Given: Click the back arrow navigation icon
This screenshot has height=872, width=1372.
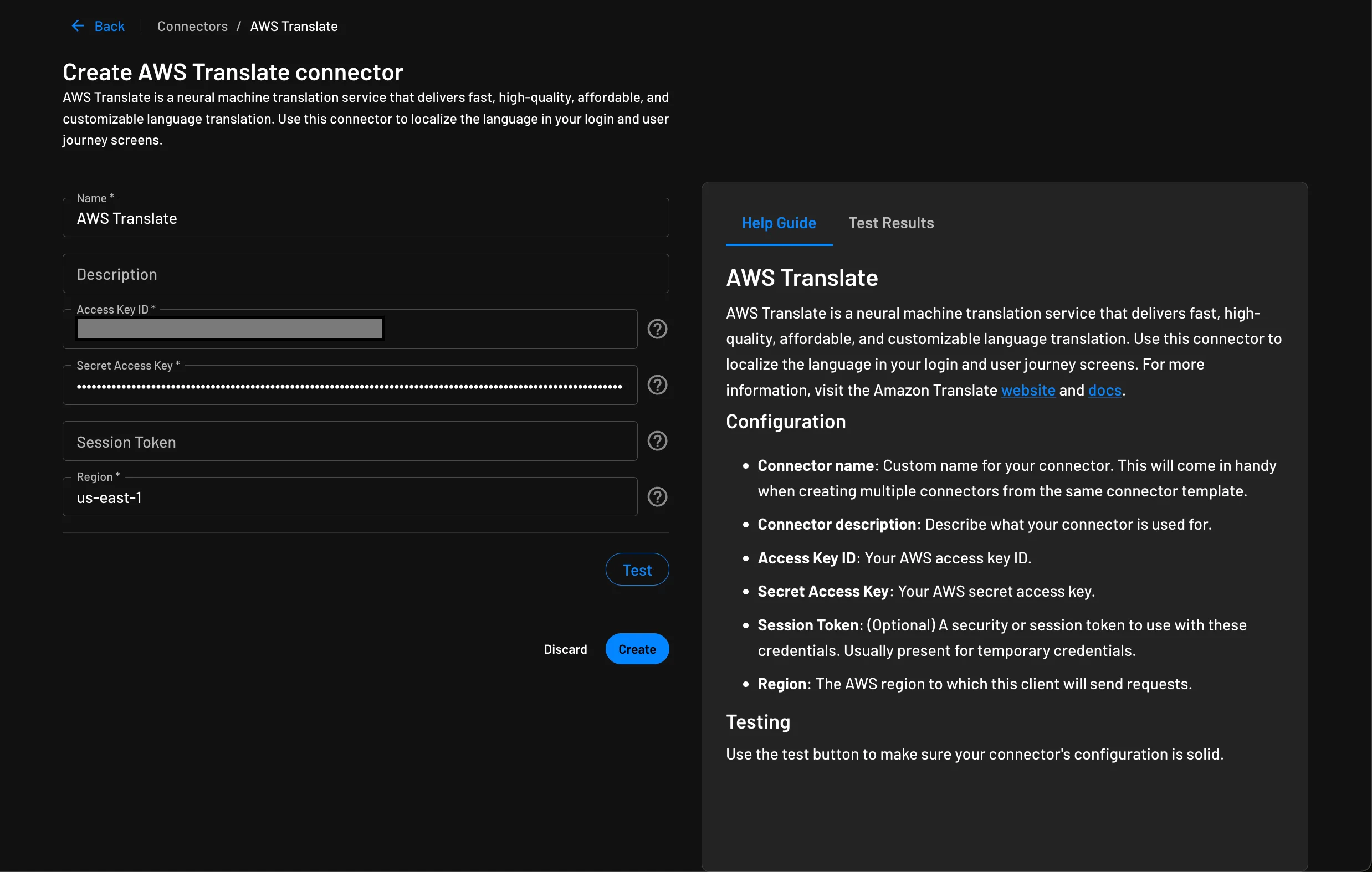Looking at the screenshot, I should click(x=78, y=25).
